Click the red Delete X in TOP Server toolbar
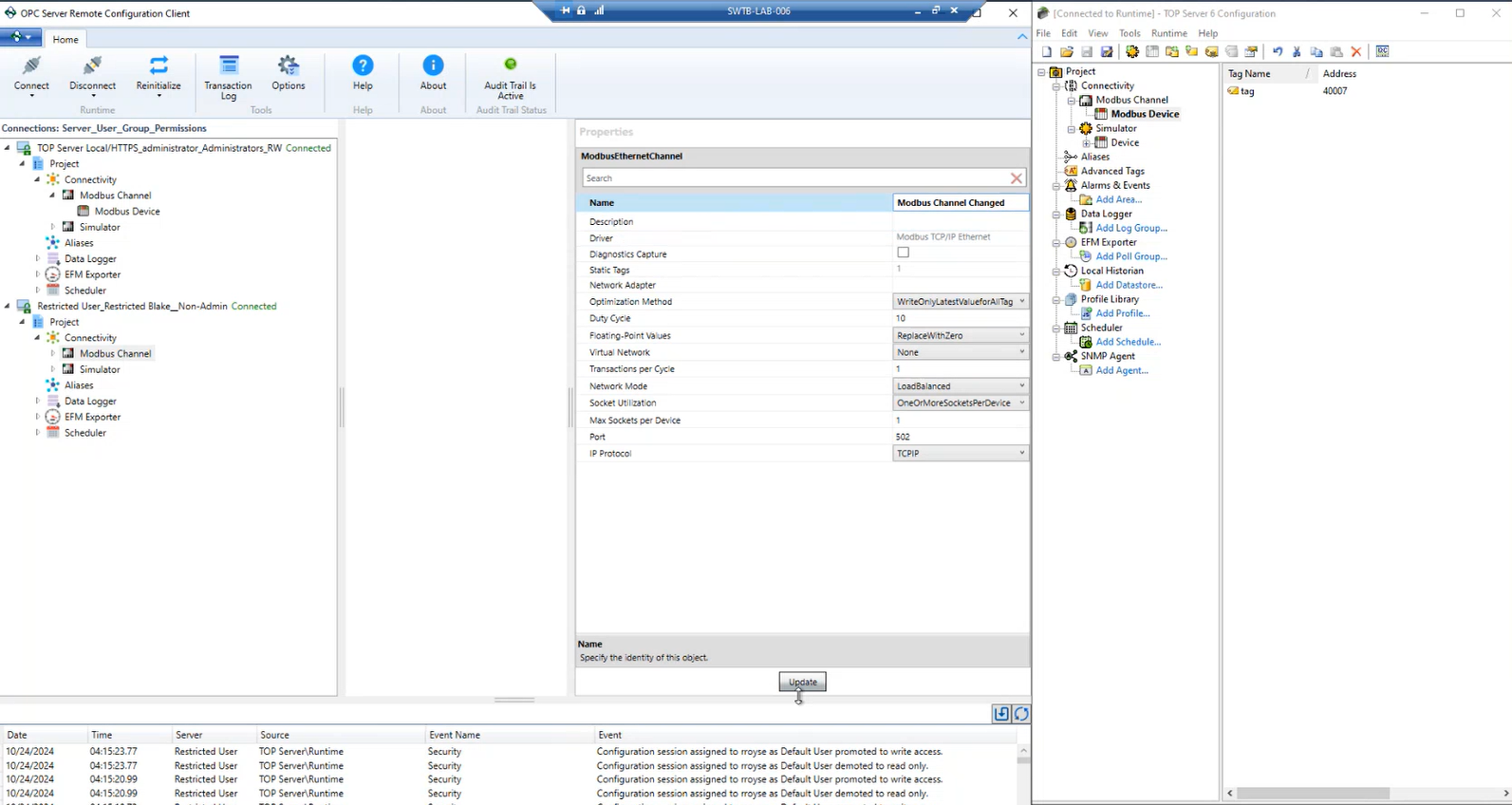 point(1356,52)
